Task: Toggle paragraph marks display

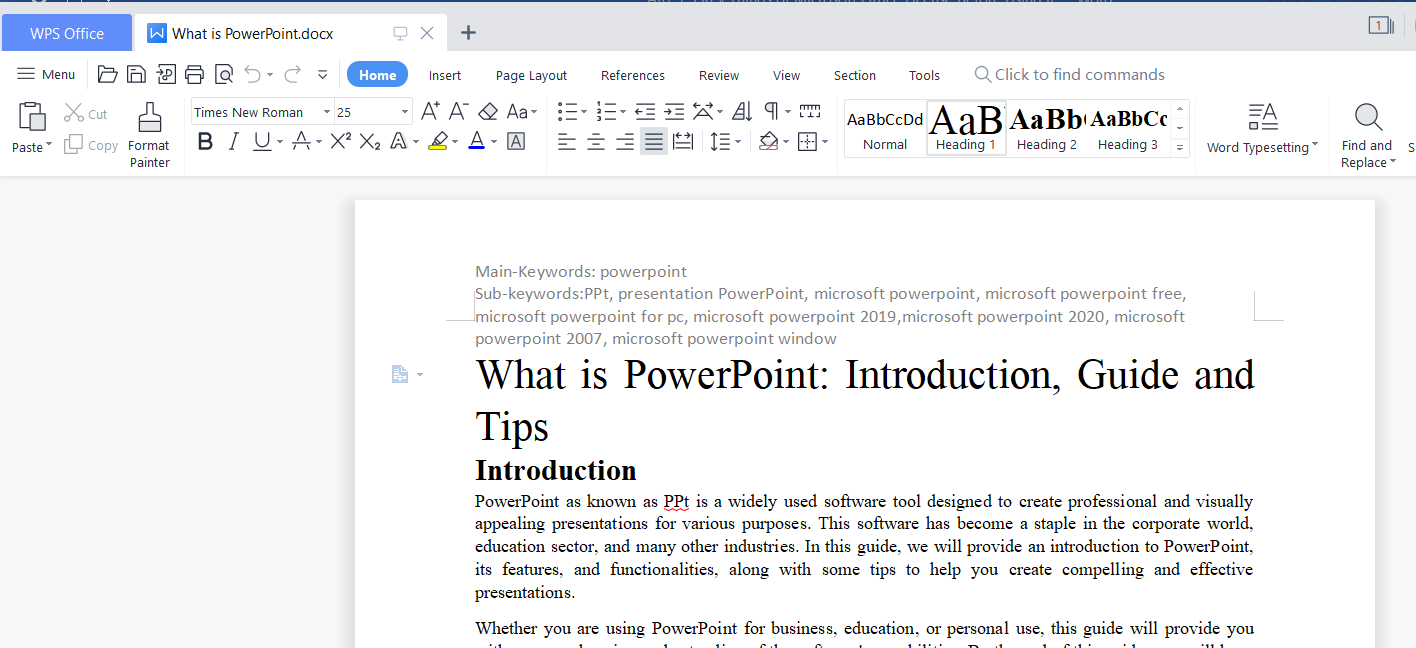Action: point(772,111)
